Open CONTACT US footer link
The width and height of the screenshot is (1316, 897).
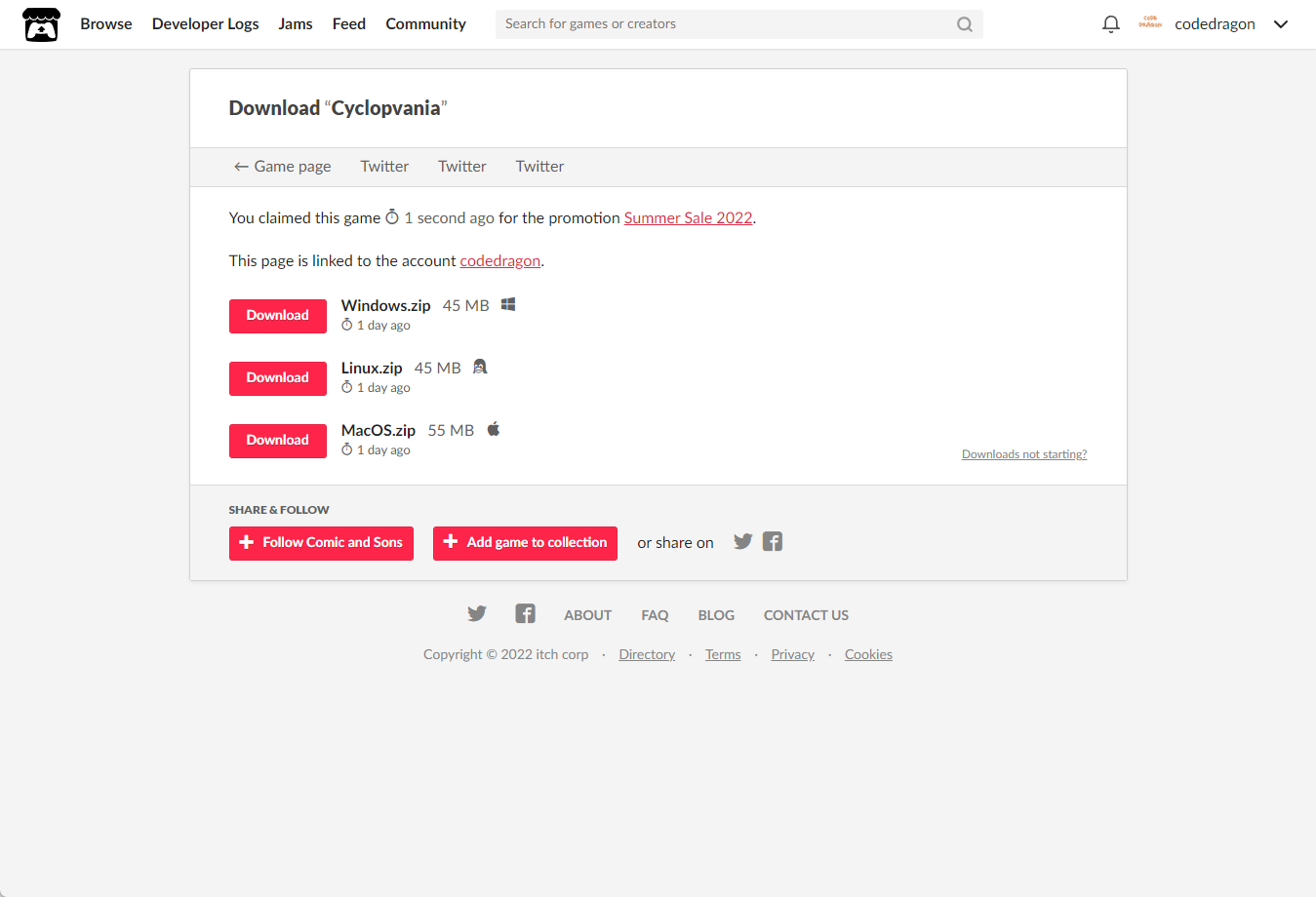(x=806, y=615)
